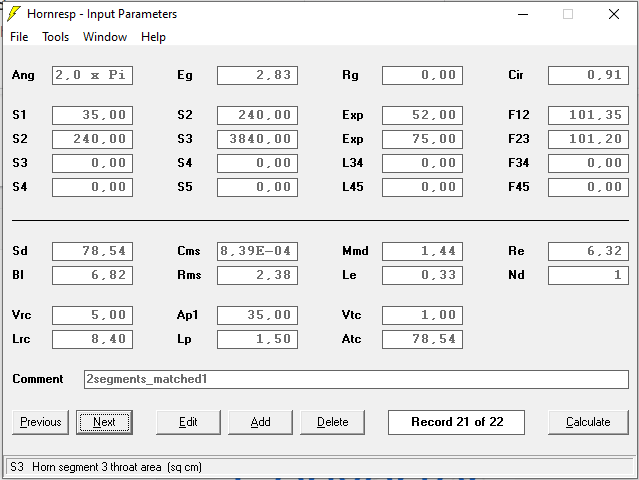639x480 pixels.
Task: Minimize the Hornresp window
Action: [x=523, y=14]
